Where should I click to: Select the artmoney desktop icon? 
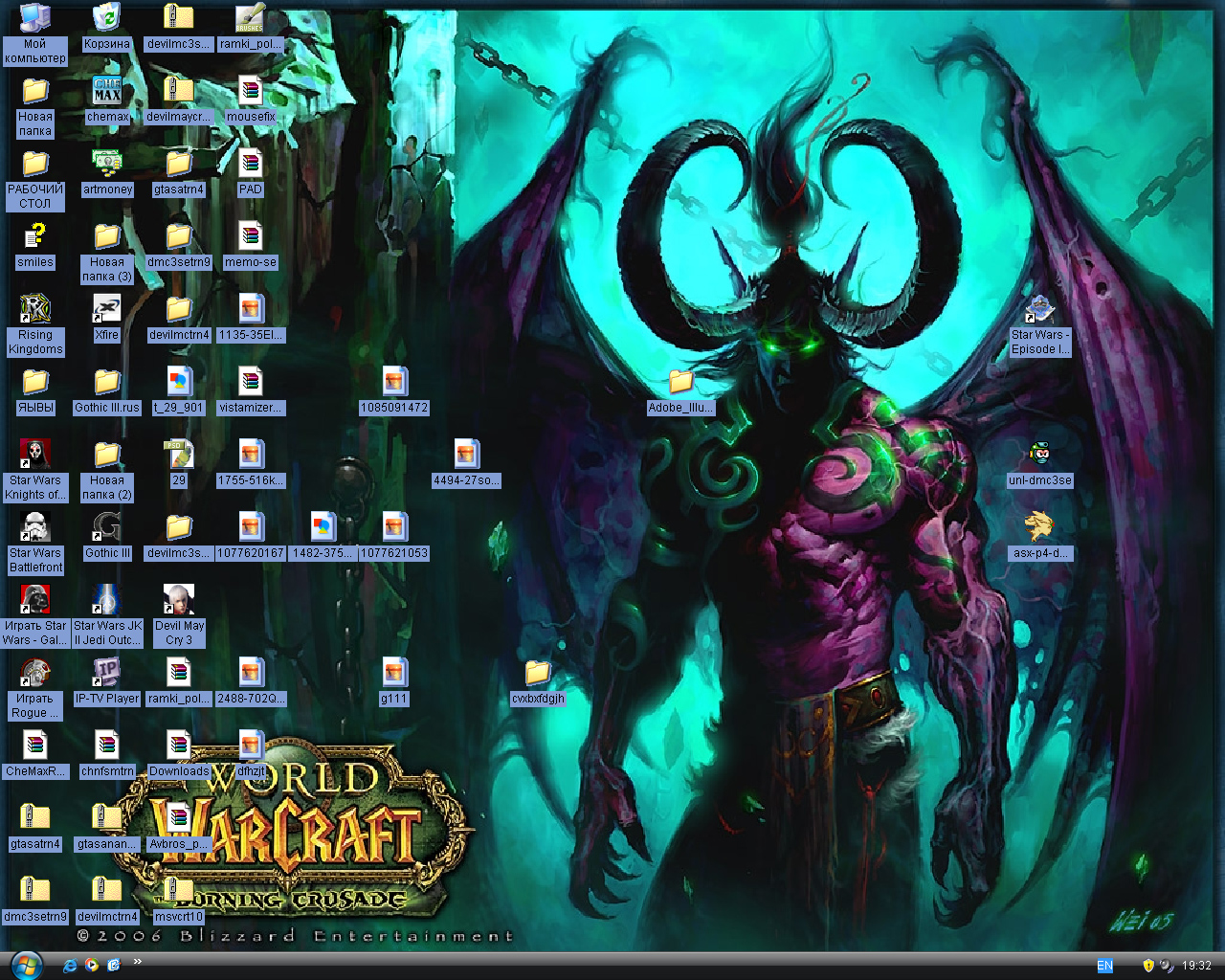pos(106,164)
